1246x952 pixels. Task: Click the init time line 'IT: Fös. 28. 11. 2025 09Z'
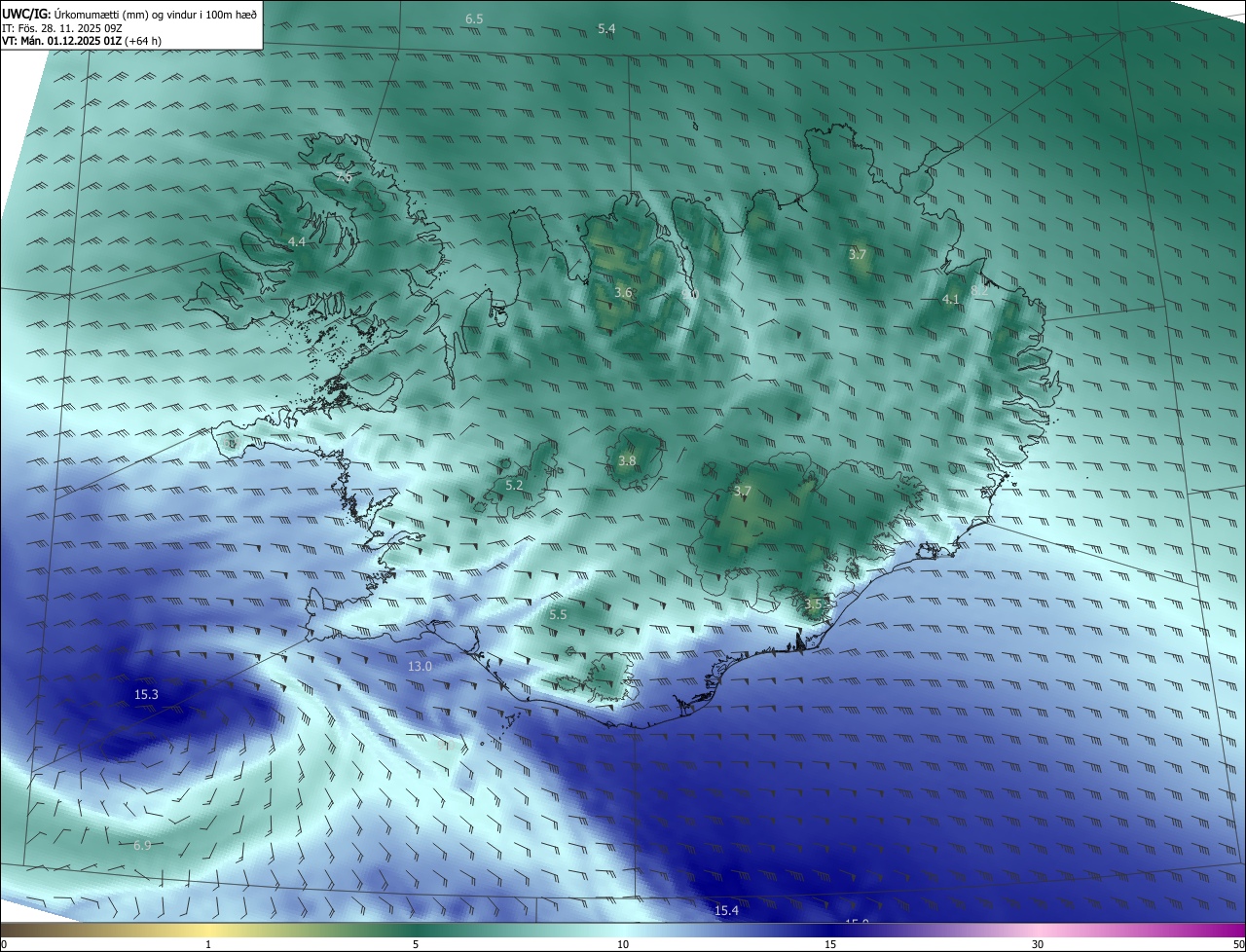pyautogui.click(x=61, y=27)
